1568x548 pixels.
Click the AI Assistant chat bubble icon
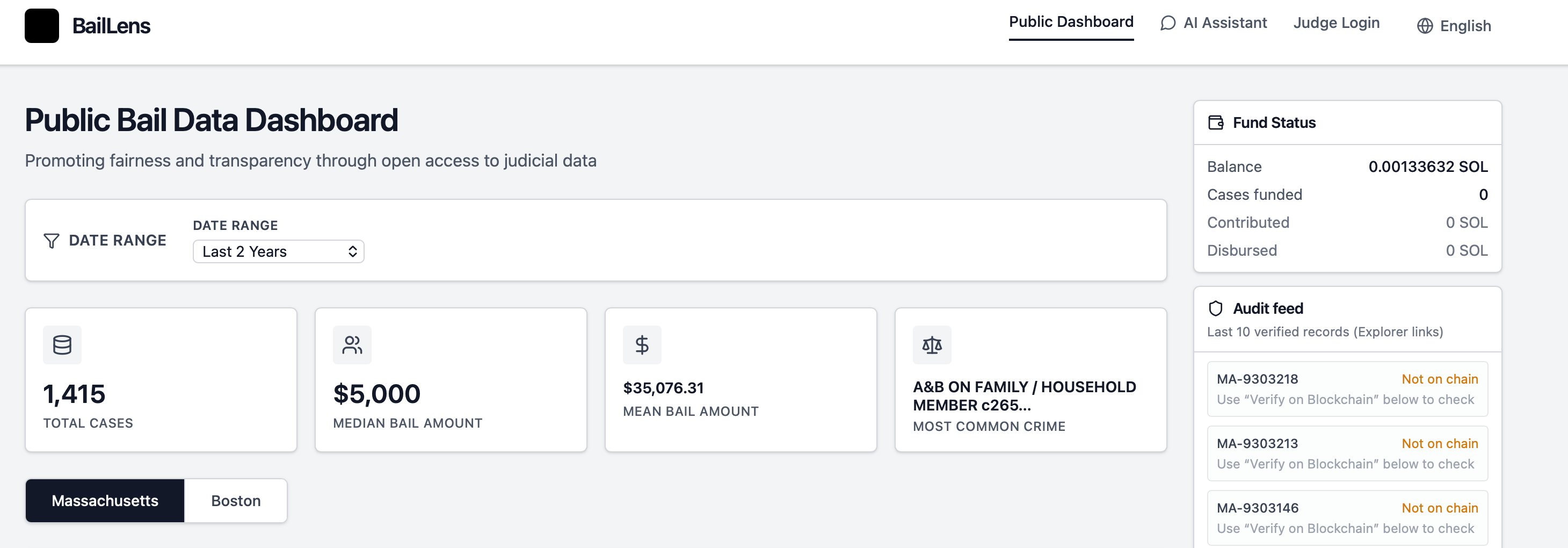1167,23
